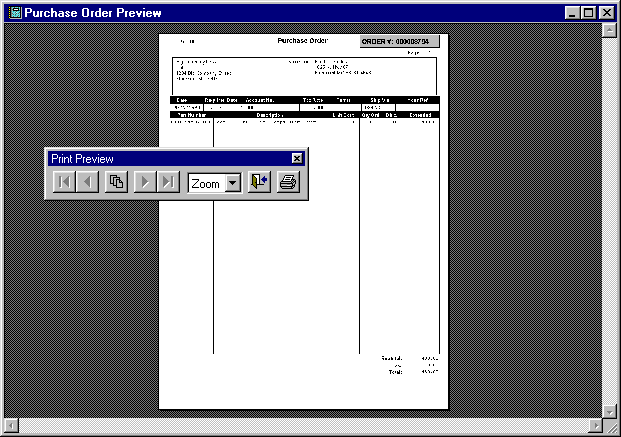Viewport: 621px width, 437px height.
Task: Click the Zoom combo box text field
Action: tap(206, 184)
